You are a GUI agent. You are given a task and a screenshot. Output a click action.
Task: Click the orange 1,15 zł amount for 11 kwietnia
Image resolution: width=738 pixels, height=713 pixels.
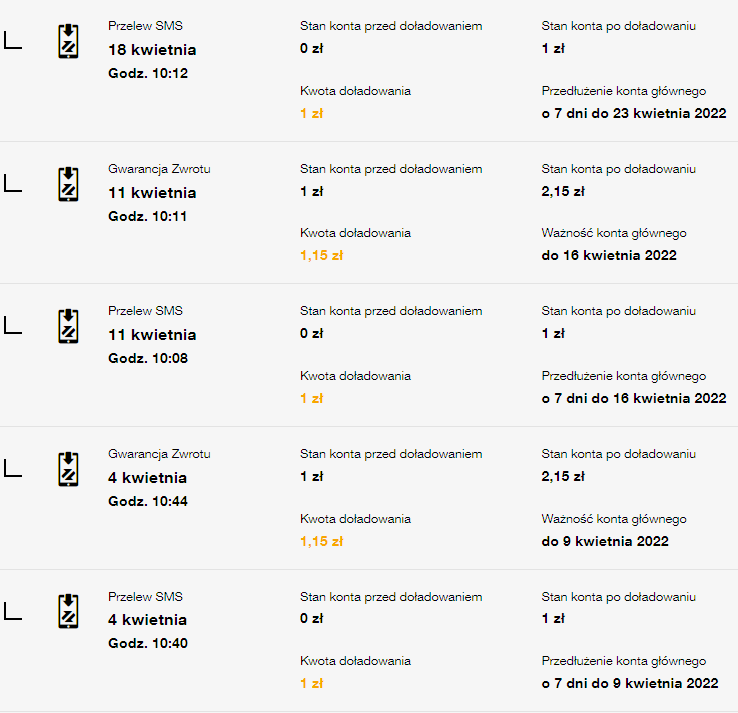tap(321, 255)
